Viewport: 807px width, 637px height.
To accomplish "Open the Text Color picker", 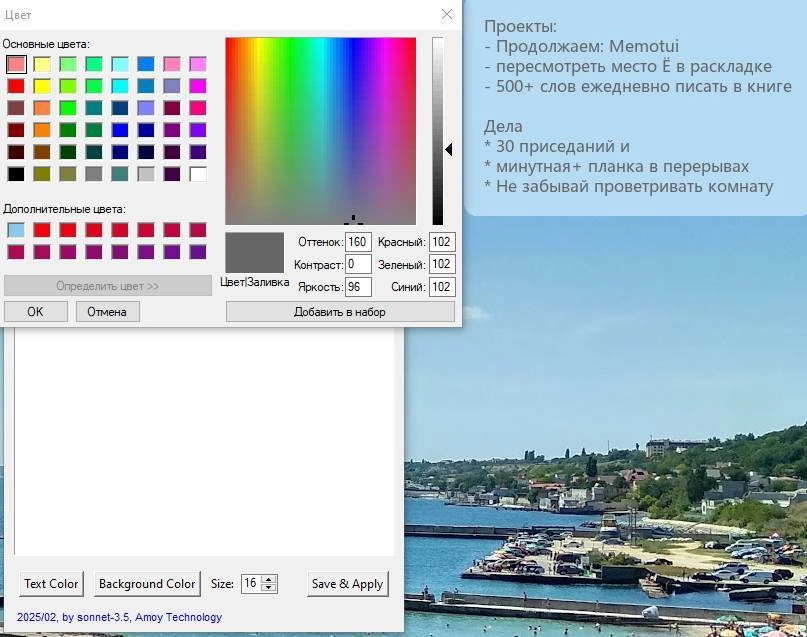I will 51,584.
